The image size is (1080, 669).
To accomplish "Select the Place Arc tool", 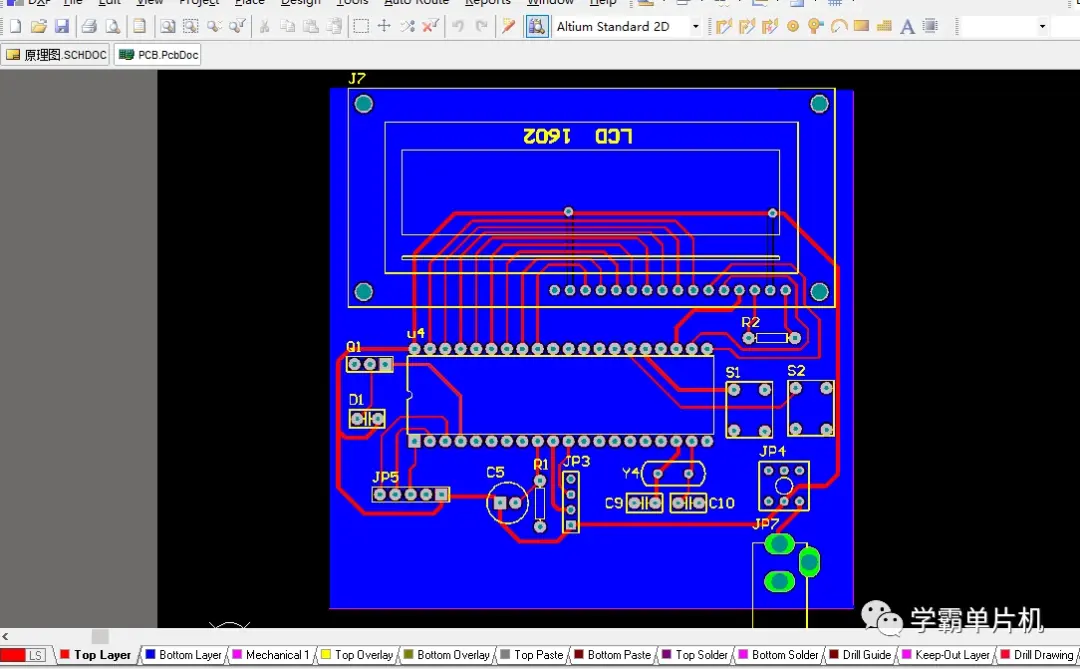I will pos(839,27).
